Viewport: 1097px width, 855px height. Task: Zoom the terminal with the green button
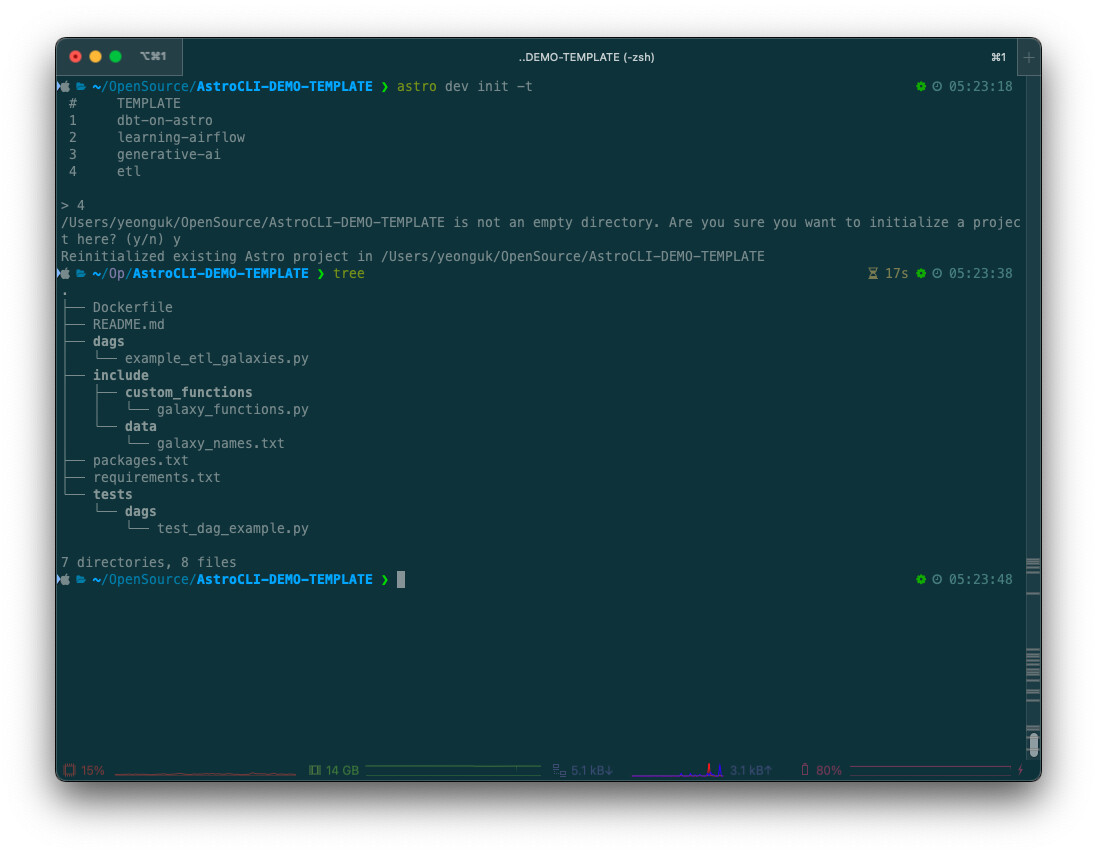tap(115, 57)
